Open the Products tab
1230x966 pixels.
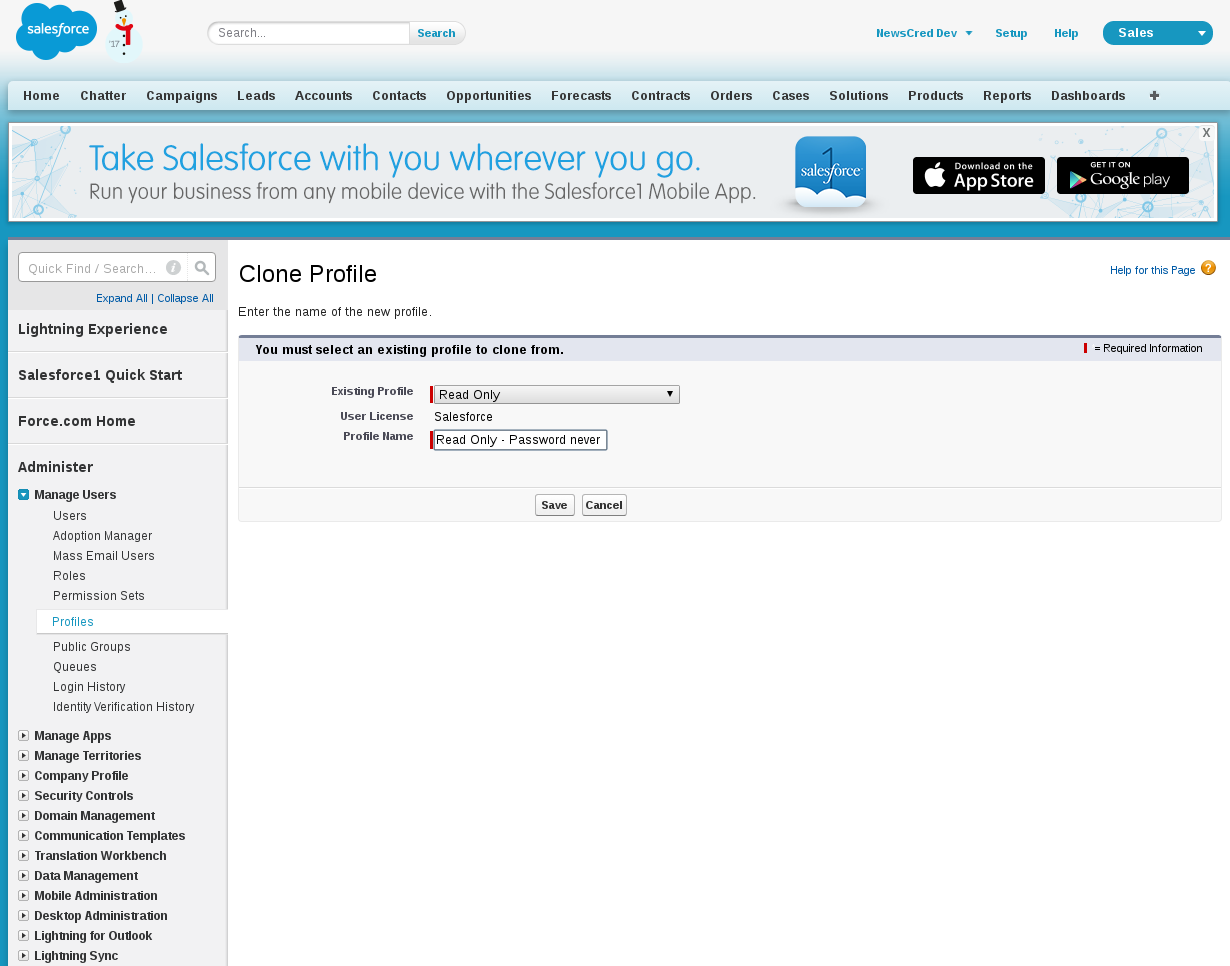tap(936, 96)
